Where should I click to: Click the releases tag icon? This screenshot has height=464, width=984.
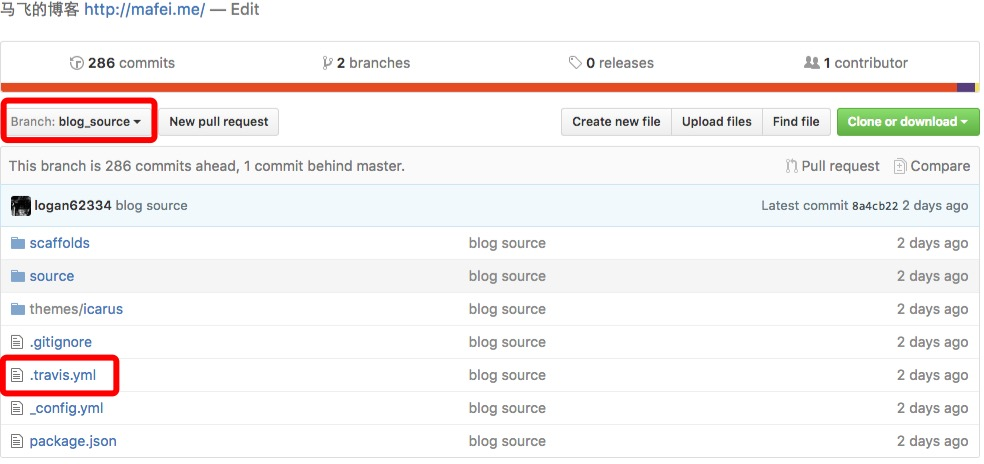click(x=575, y=63)
